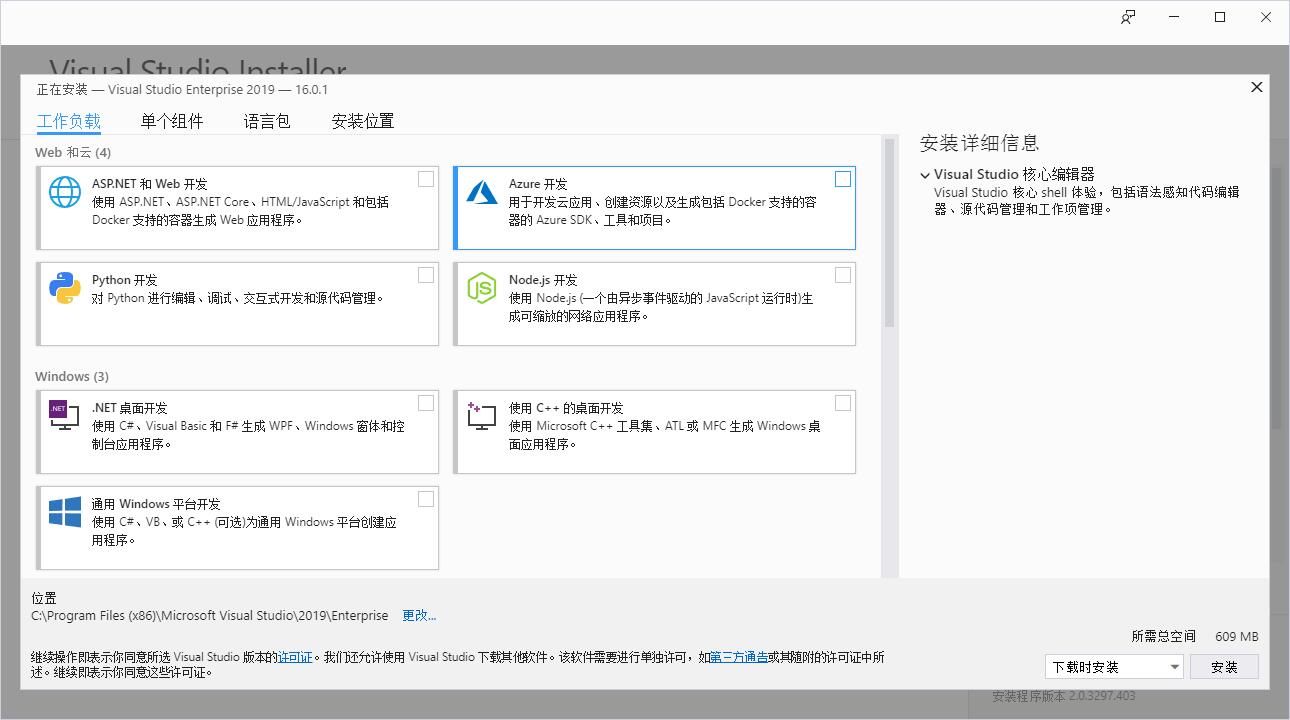Switch to the 工作负载 tab
Screen dimensions: 1290x720
click(69, 121)
